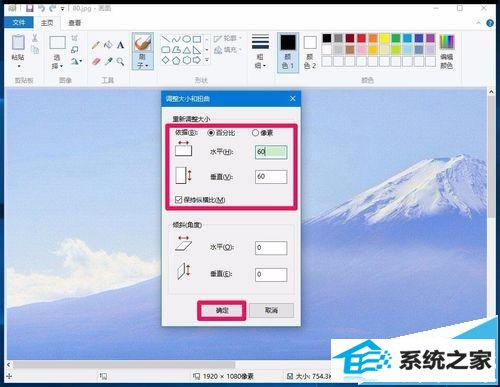Image resolution: width=500 pixels, height=387 pixels.
Task: Select the Text tool (A)
Action: (x=120, y=45)
